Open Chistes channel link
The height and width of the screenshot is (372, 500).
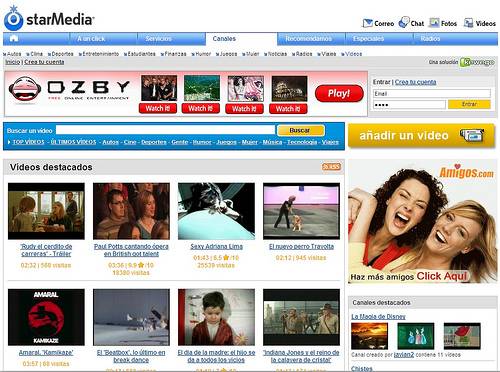pyautogui.click(x=362, y=368)
